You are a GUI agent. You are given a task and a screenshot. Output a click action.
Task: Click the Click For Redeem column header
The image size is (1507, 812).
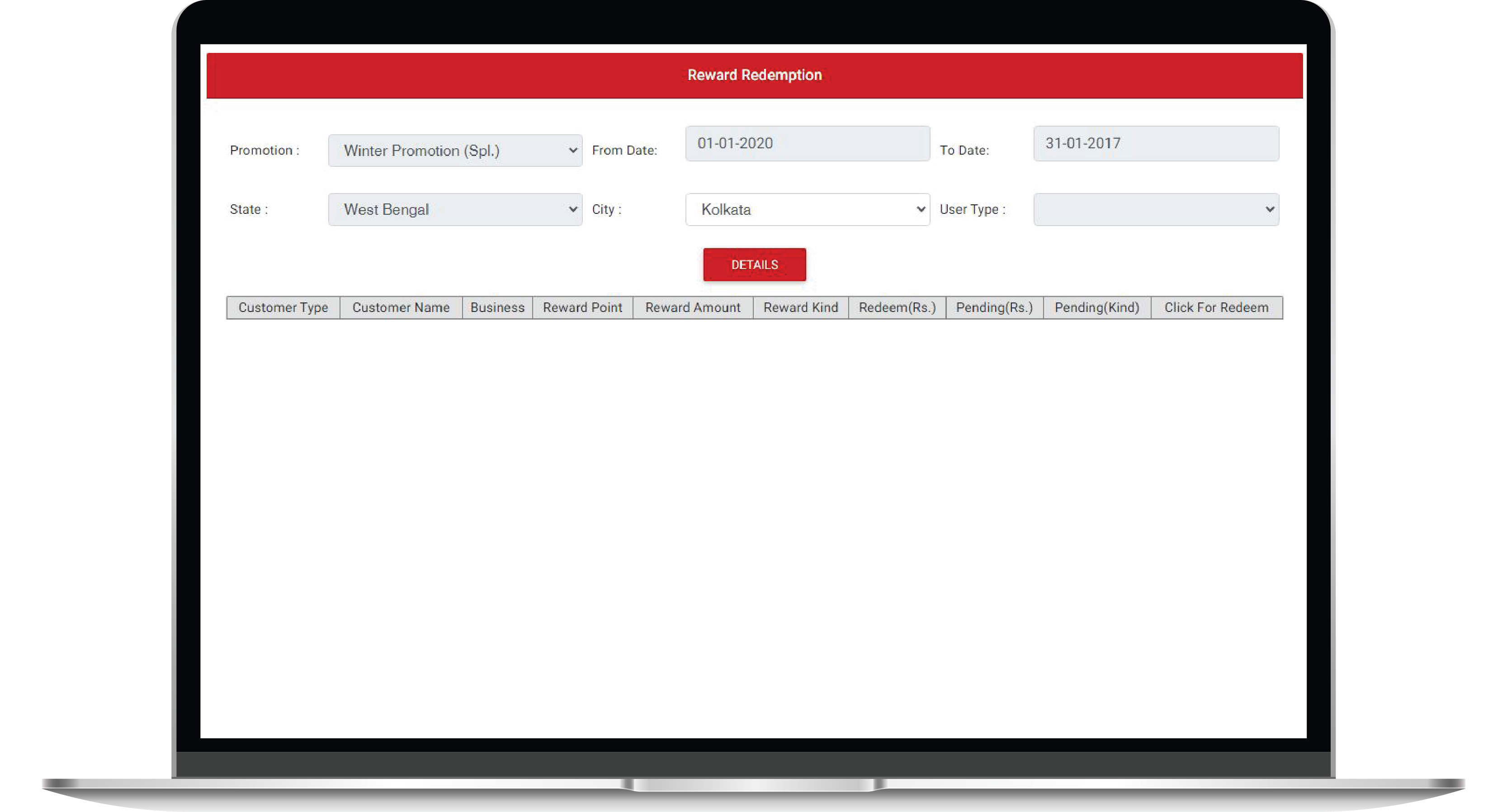[1216, 308]
